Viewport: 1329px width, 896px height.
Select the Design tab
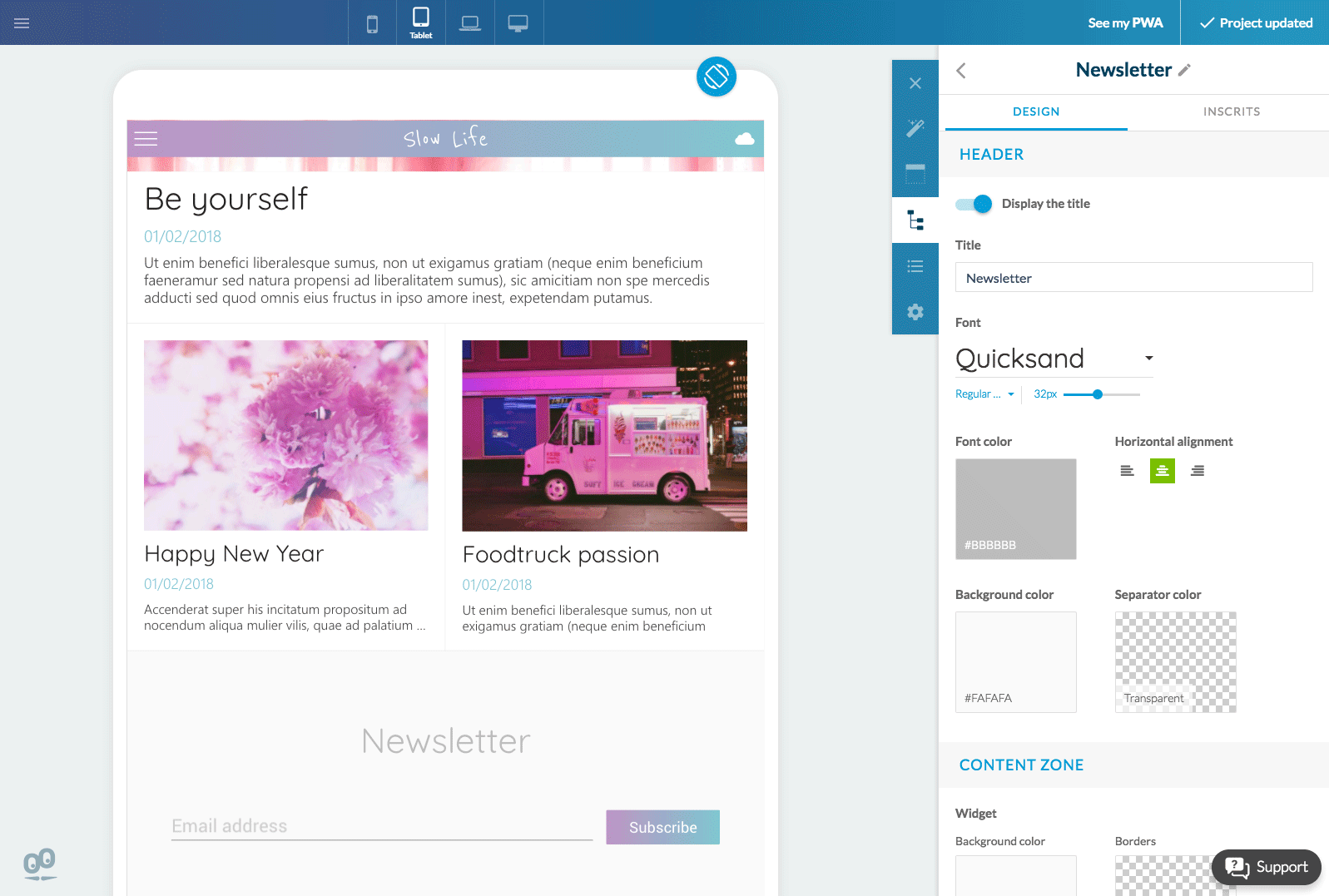click(1036, 111)
